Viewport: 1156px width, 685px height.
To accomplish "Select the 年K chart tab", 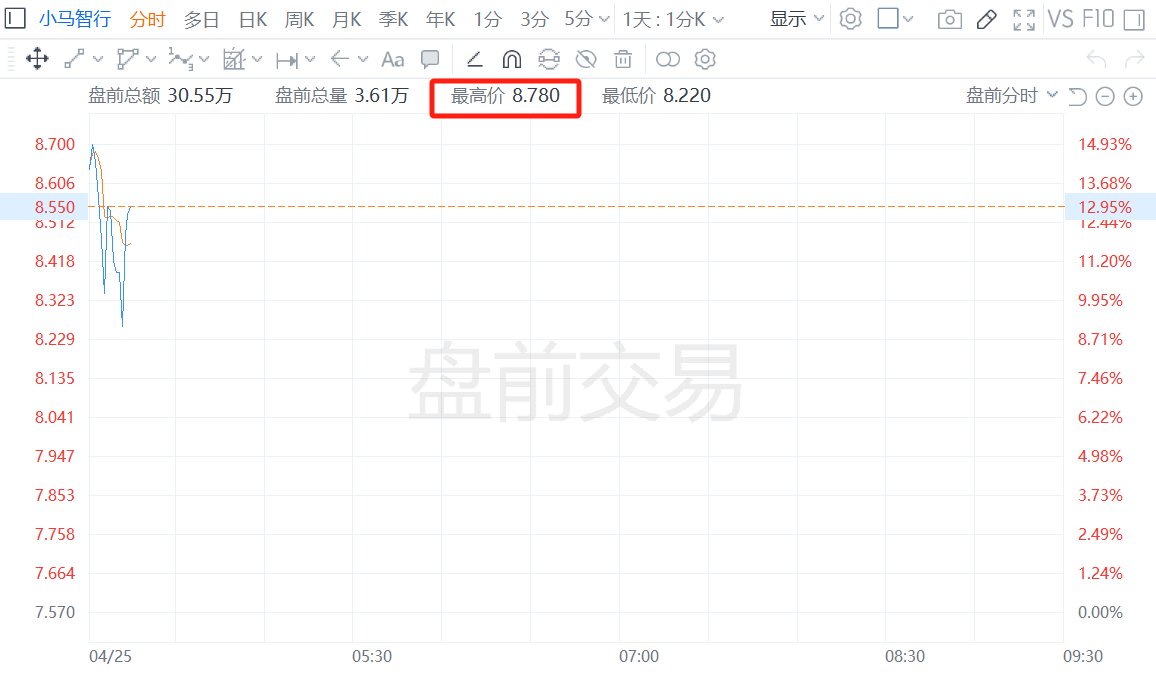I will [441, 19].
